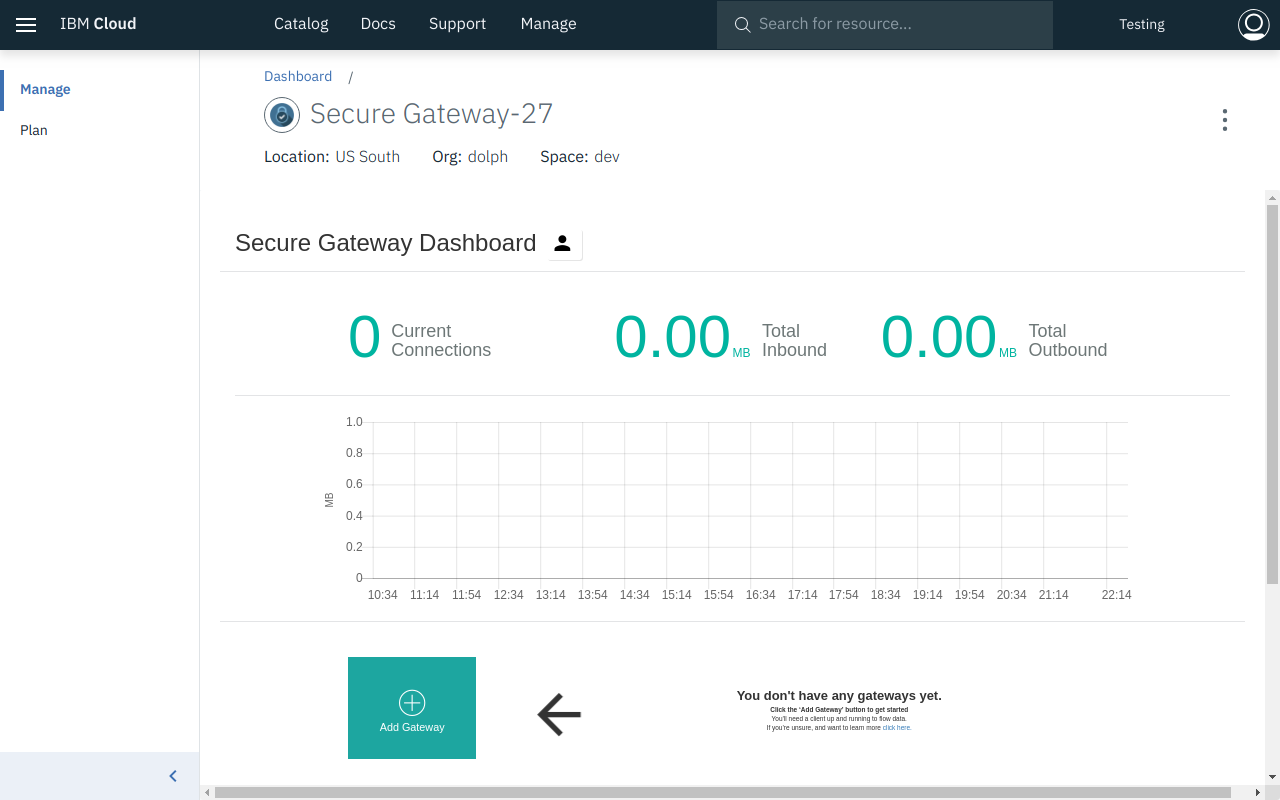Screen dimensions: 1280x800
Task: Click the Current Connections counter value
Action: [x=364, y=337]
